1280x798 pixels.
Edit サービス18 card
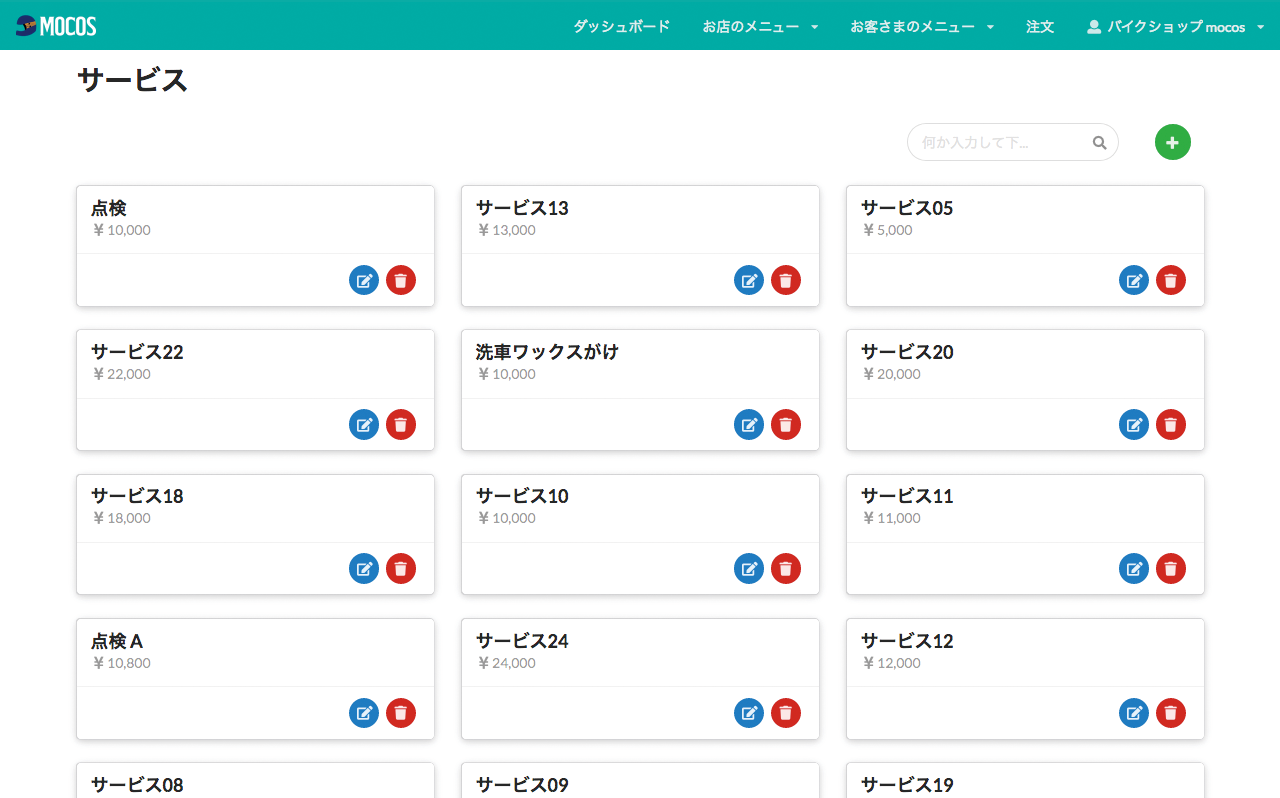click(x=364, y=568)
